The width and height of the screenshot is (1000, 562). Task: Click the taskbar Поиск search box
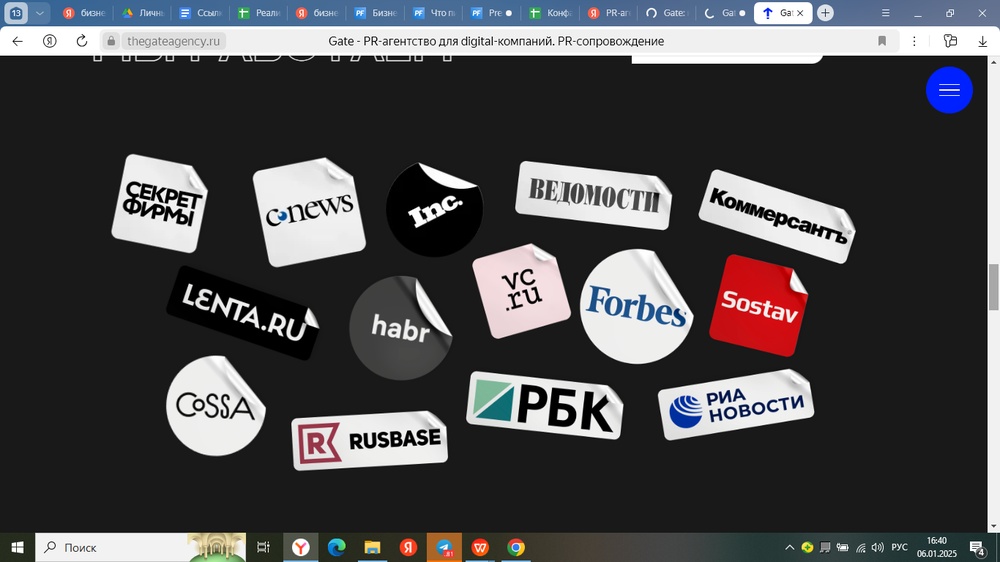pos(140,547)
